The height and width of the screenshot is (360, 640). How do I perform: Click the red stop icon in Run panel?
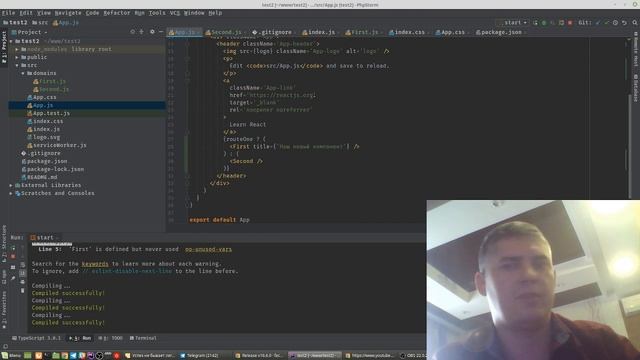point(13,257)
